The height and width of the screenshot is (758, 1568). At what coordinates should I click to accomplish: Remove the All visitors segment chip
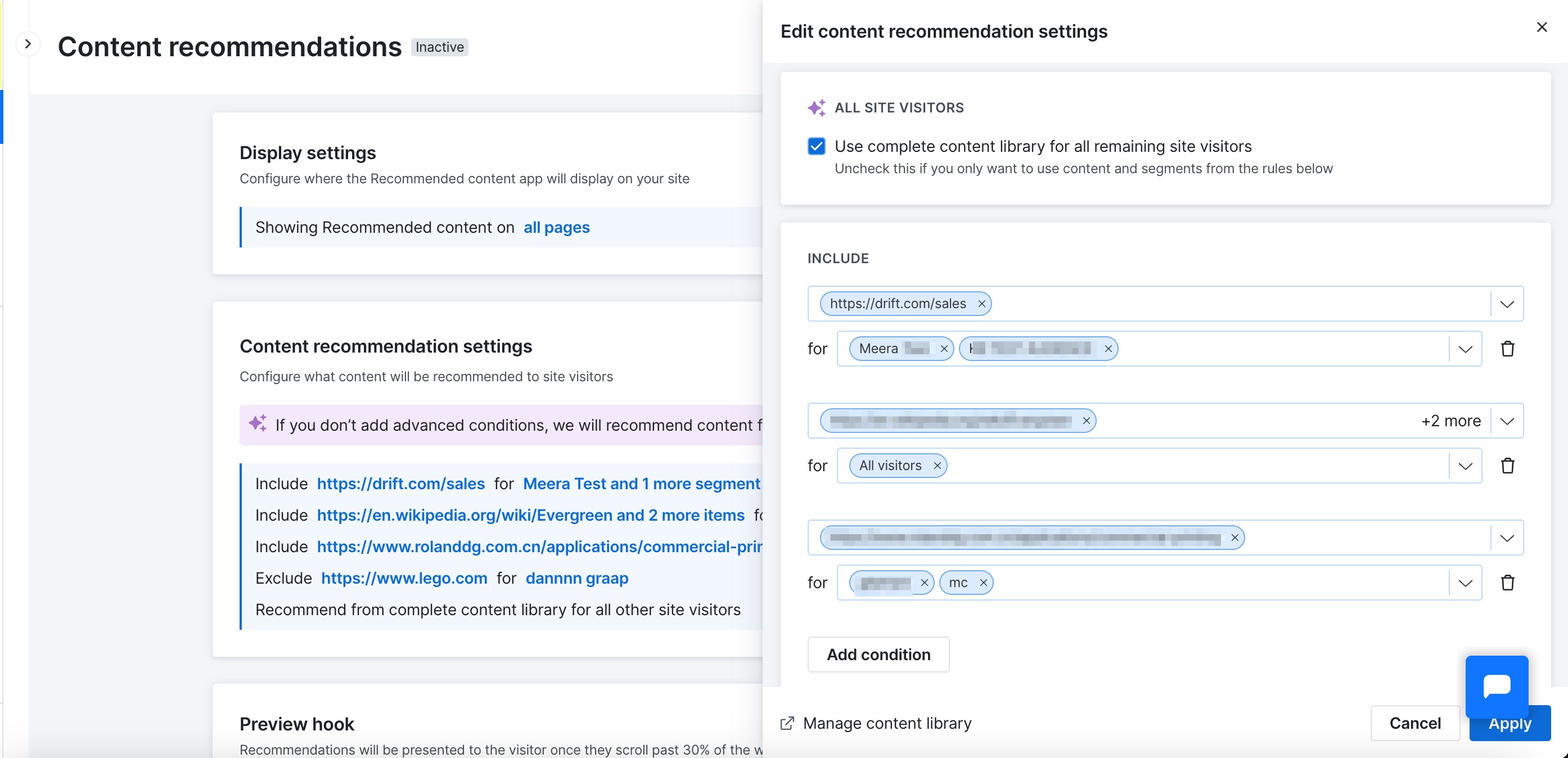tap(937, 466)
